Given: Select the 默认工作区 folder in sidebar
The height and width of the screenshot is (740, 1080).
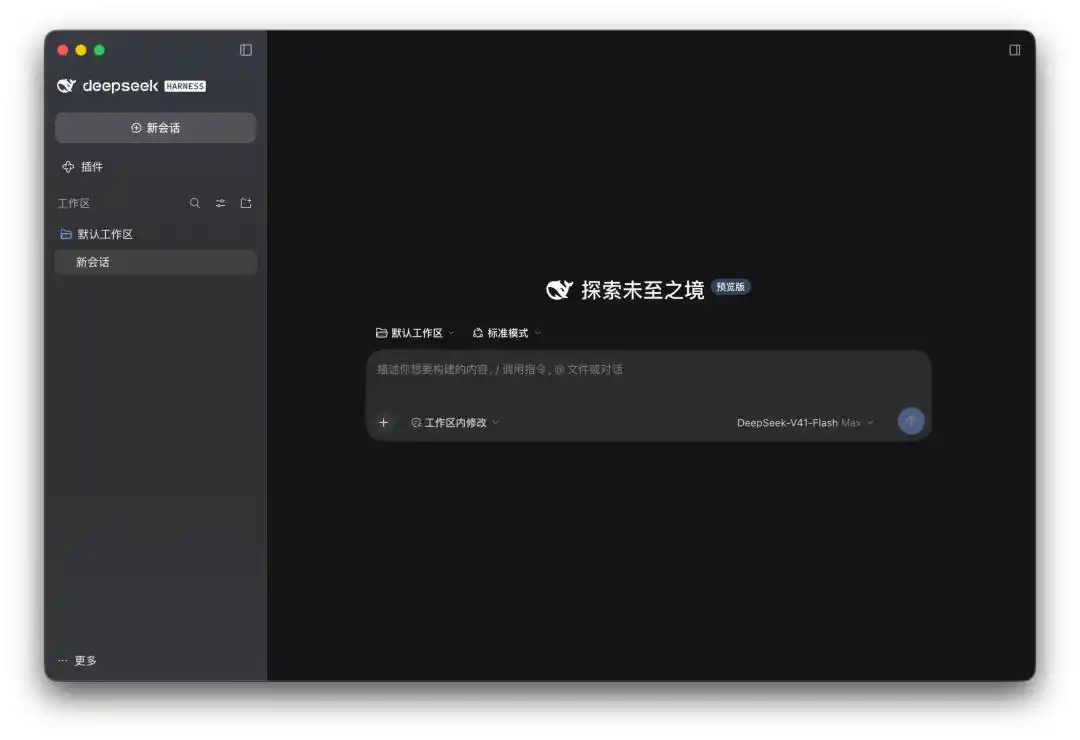Looking at the screenshot, I should pos(96,234).
